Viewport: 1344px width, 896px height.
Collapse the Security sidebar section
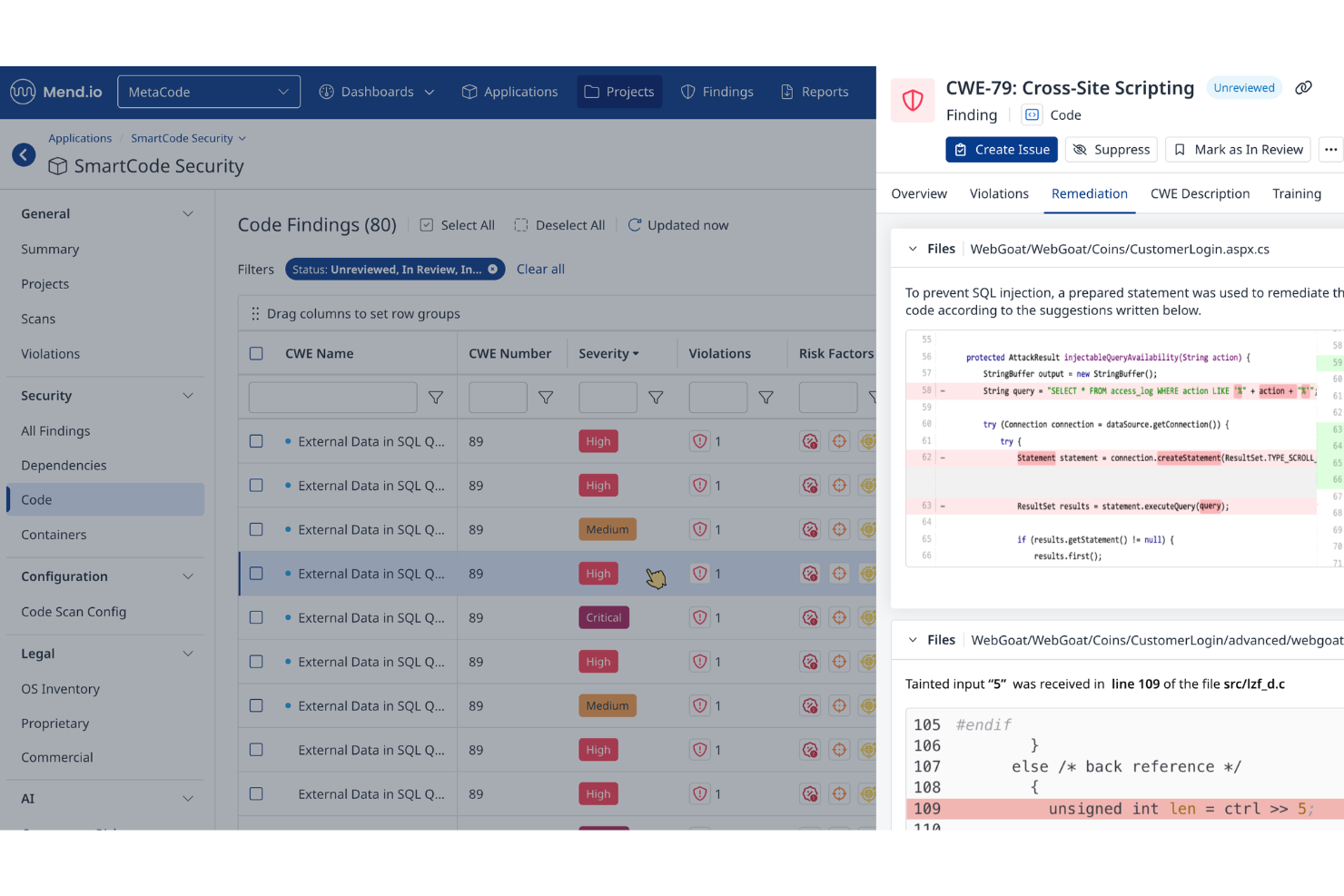(x=188, y=395)
